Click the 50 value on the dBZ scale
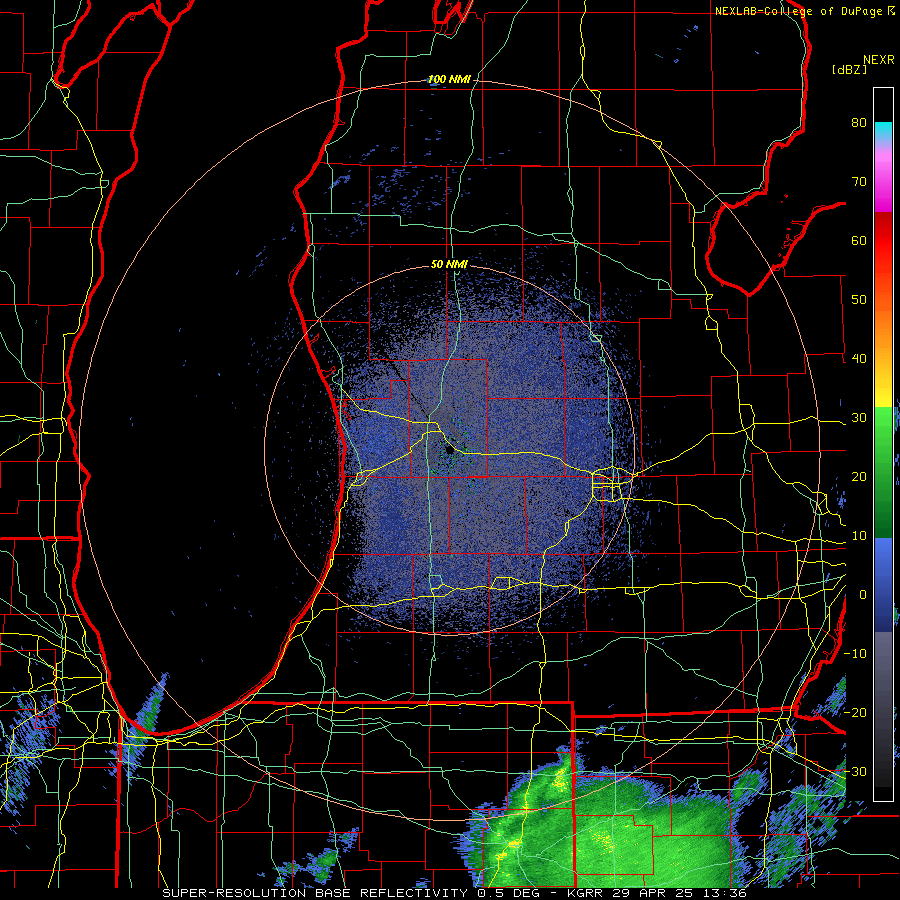900x900 pixels. 859,300
